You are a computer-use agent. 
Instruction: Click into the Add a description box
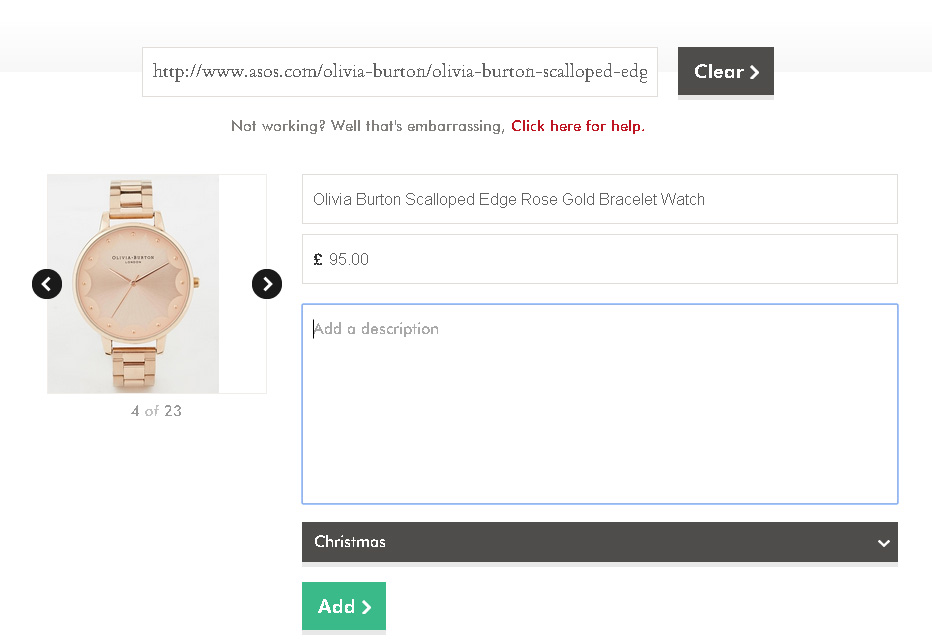click(600, 404)
